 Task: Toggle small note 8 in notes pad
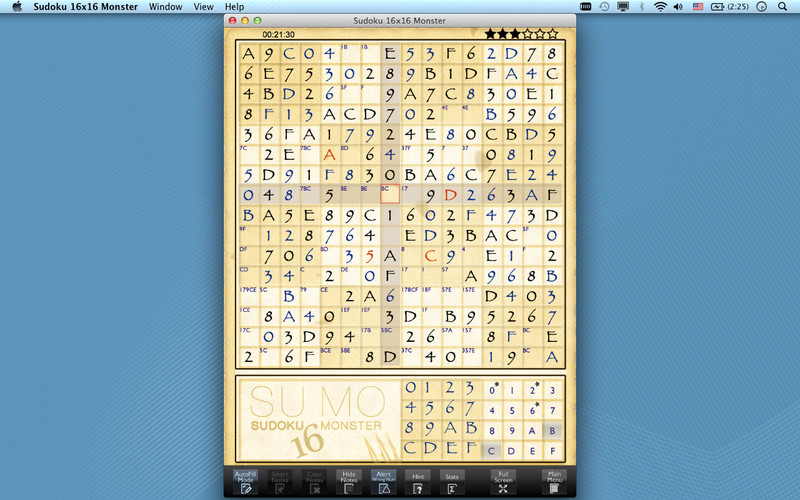[492, 431]
